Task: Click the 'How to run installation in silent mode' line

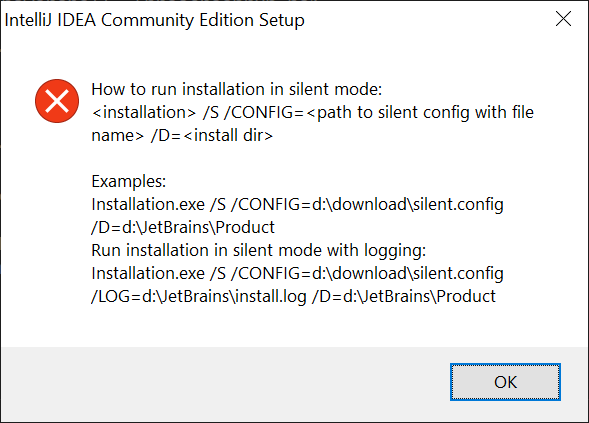Action: click(x=236, y=89)
